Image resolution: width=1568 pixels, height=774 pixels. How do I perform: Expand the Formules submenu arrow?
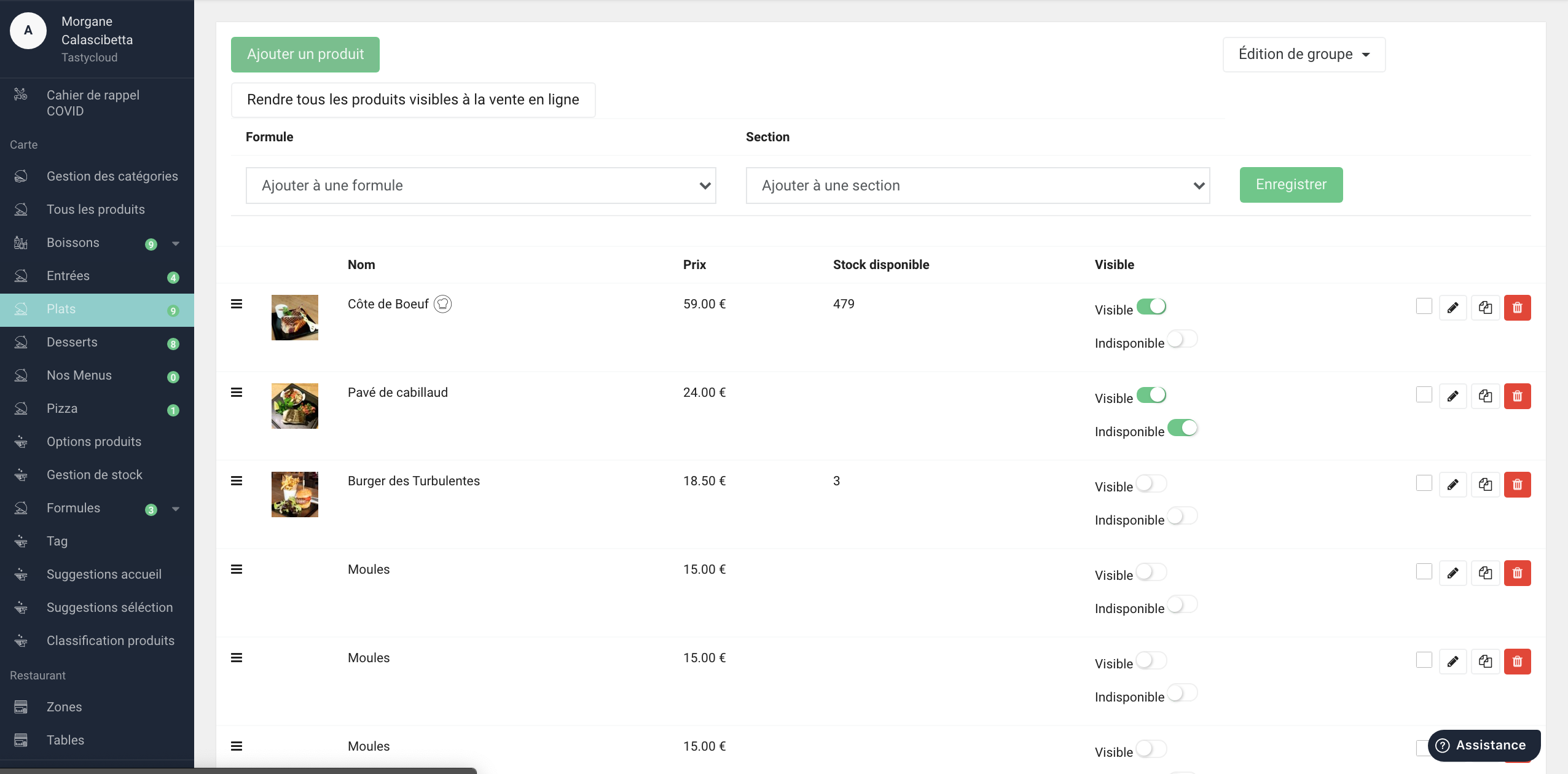tap(176, 509)
